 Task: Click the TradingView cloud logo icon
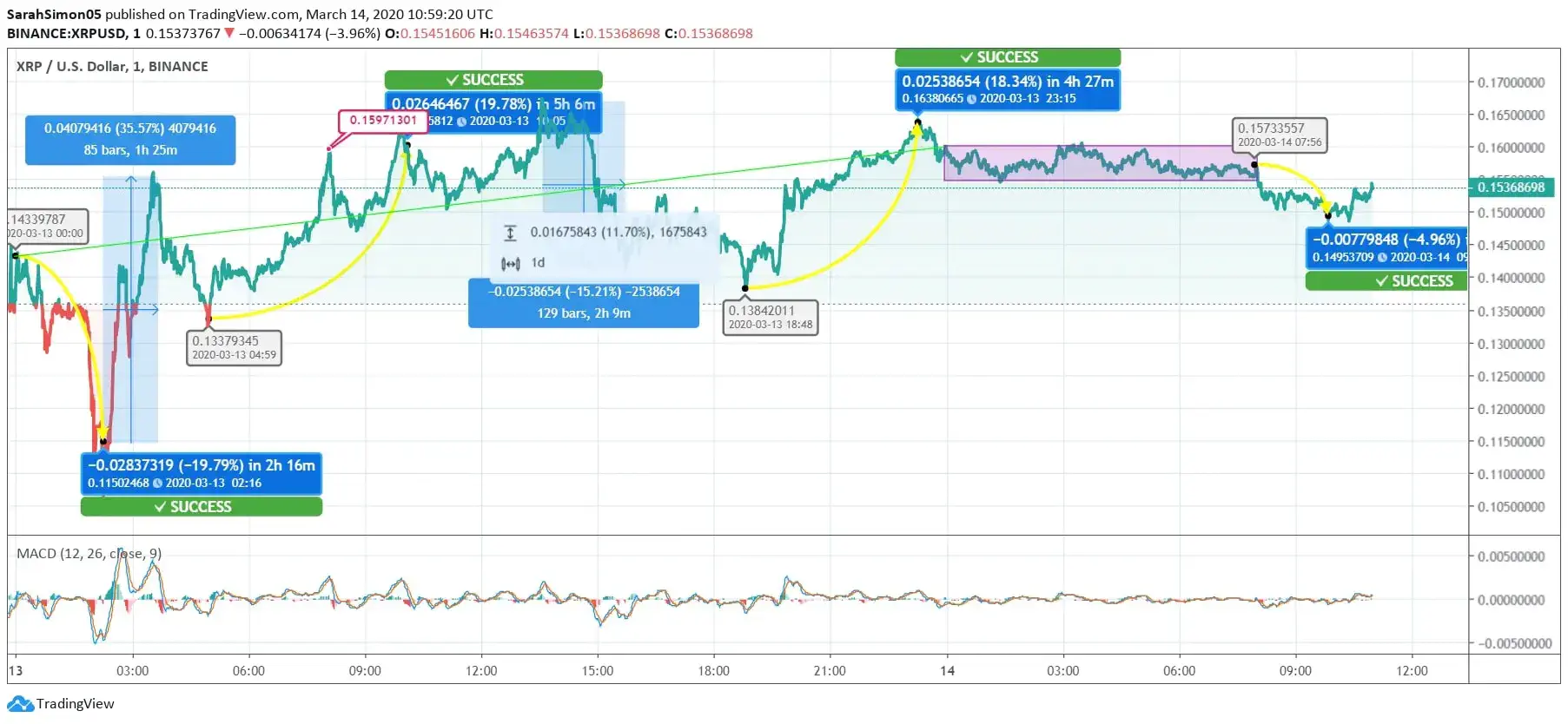click(20, 704)
